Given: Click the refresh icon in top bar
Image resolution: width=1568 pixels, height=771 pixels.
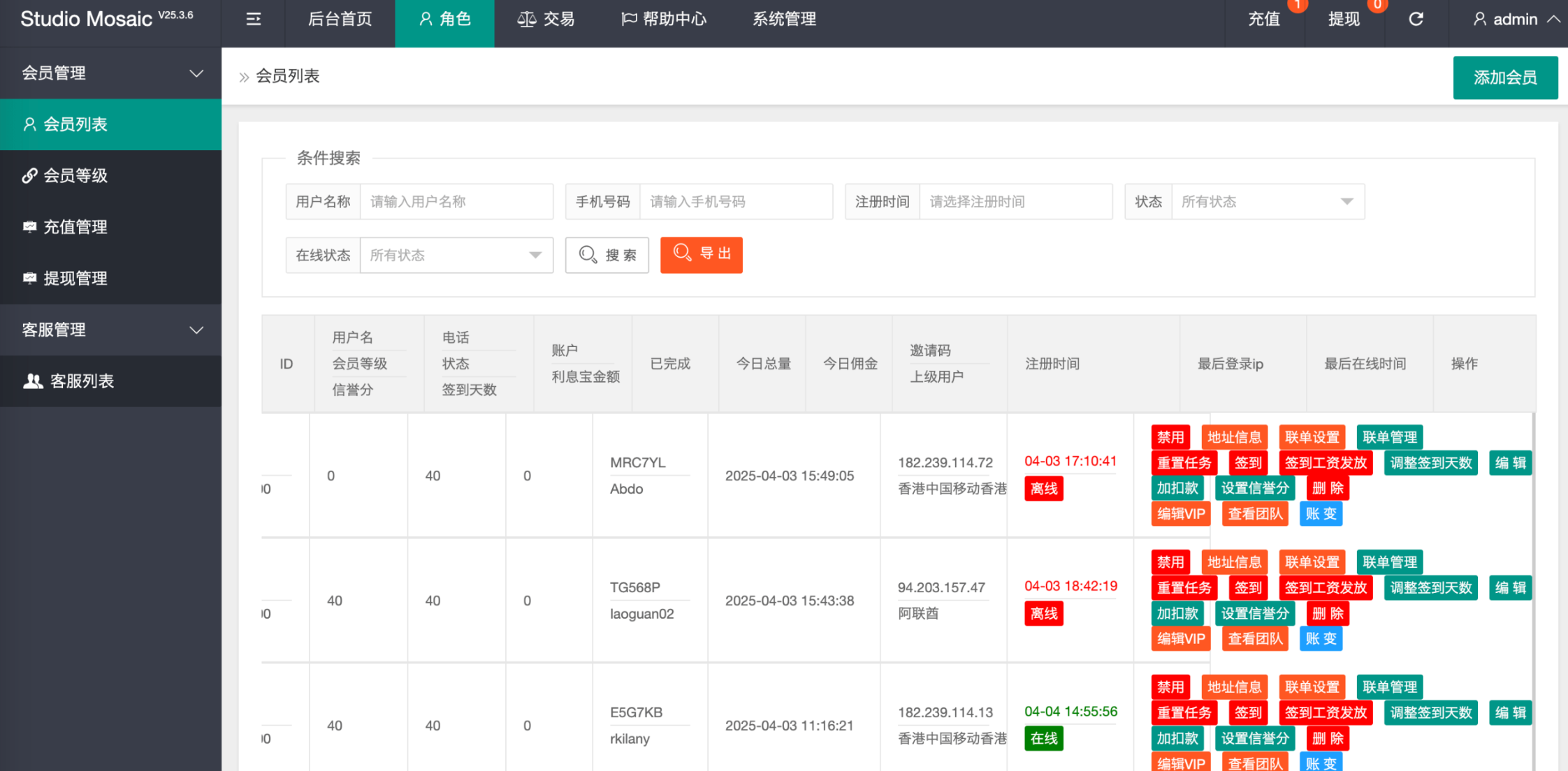Looking at the screenshot, I should point(1416,20).
